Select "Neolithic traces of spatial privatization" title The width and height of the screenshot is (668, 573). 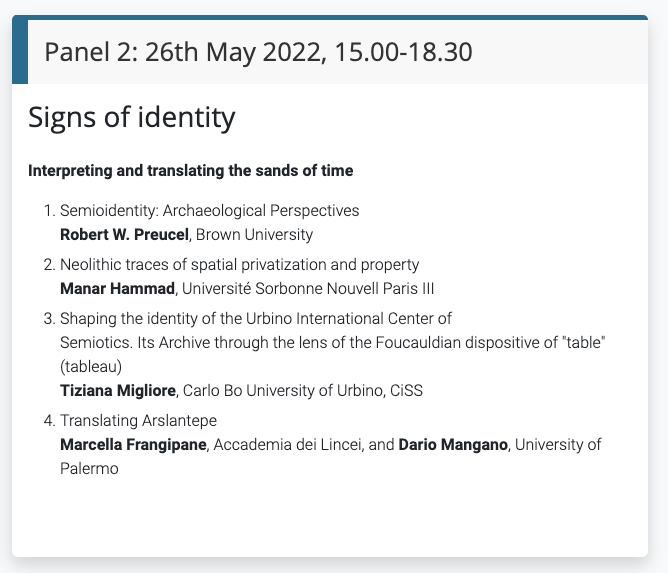pyautogui.click(x=239, y=265)
